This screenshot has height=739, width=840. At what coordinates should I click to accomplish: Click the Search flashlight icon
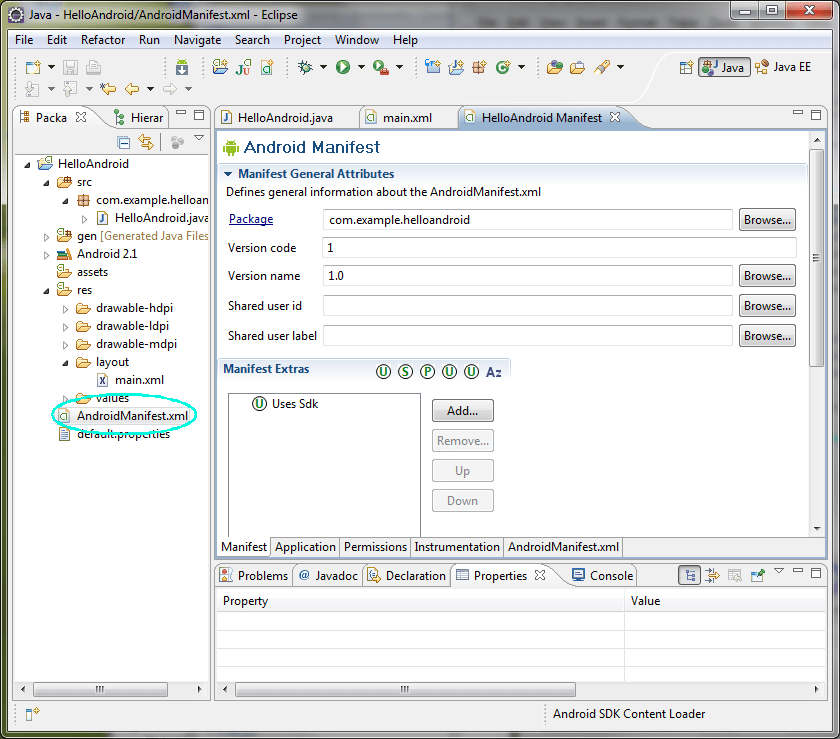coord(602,67)
